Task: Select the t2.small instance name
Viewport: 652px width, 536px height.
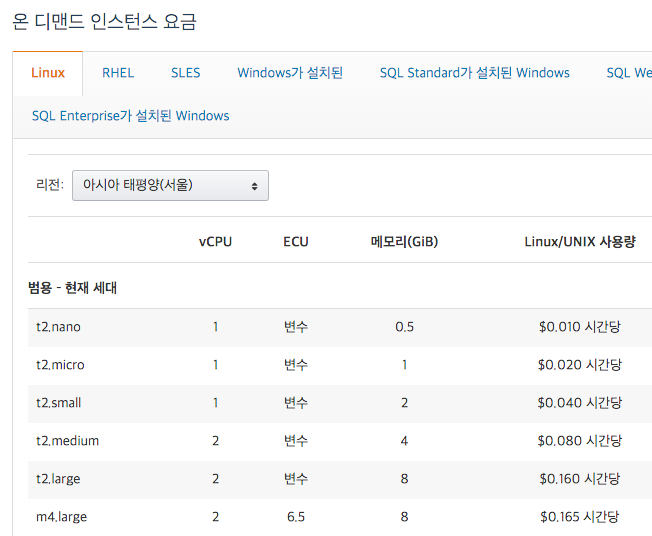Action: click(x=59, y=403)
